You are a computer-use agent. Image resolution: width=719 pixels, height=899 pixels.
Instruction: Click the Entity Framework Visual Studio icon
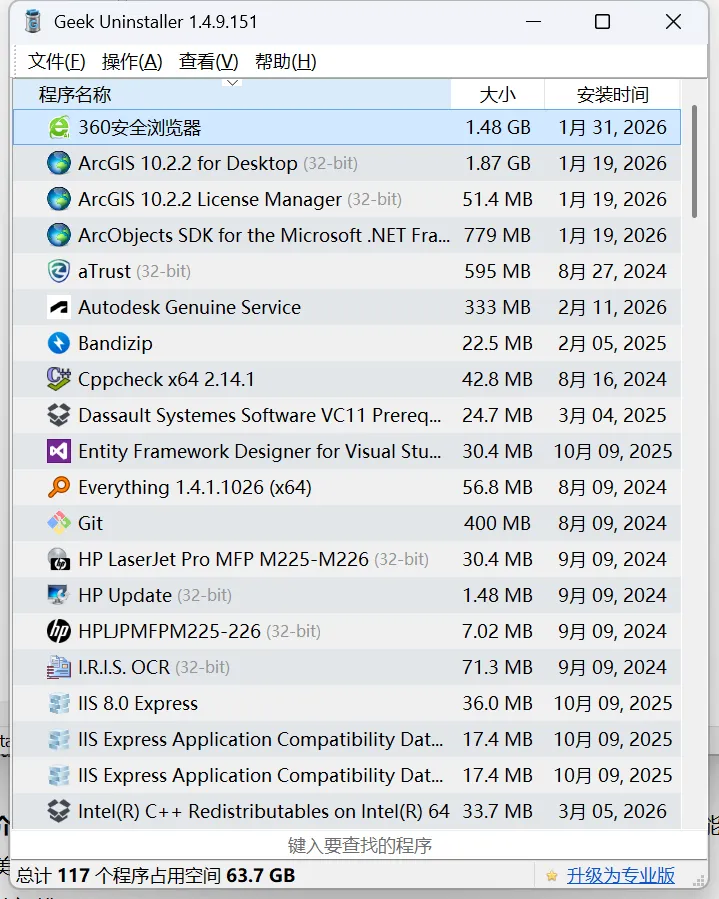pos(58,451)
